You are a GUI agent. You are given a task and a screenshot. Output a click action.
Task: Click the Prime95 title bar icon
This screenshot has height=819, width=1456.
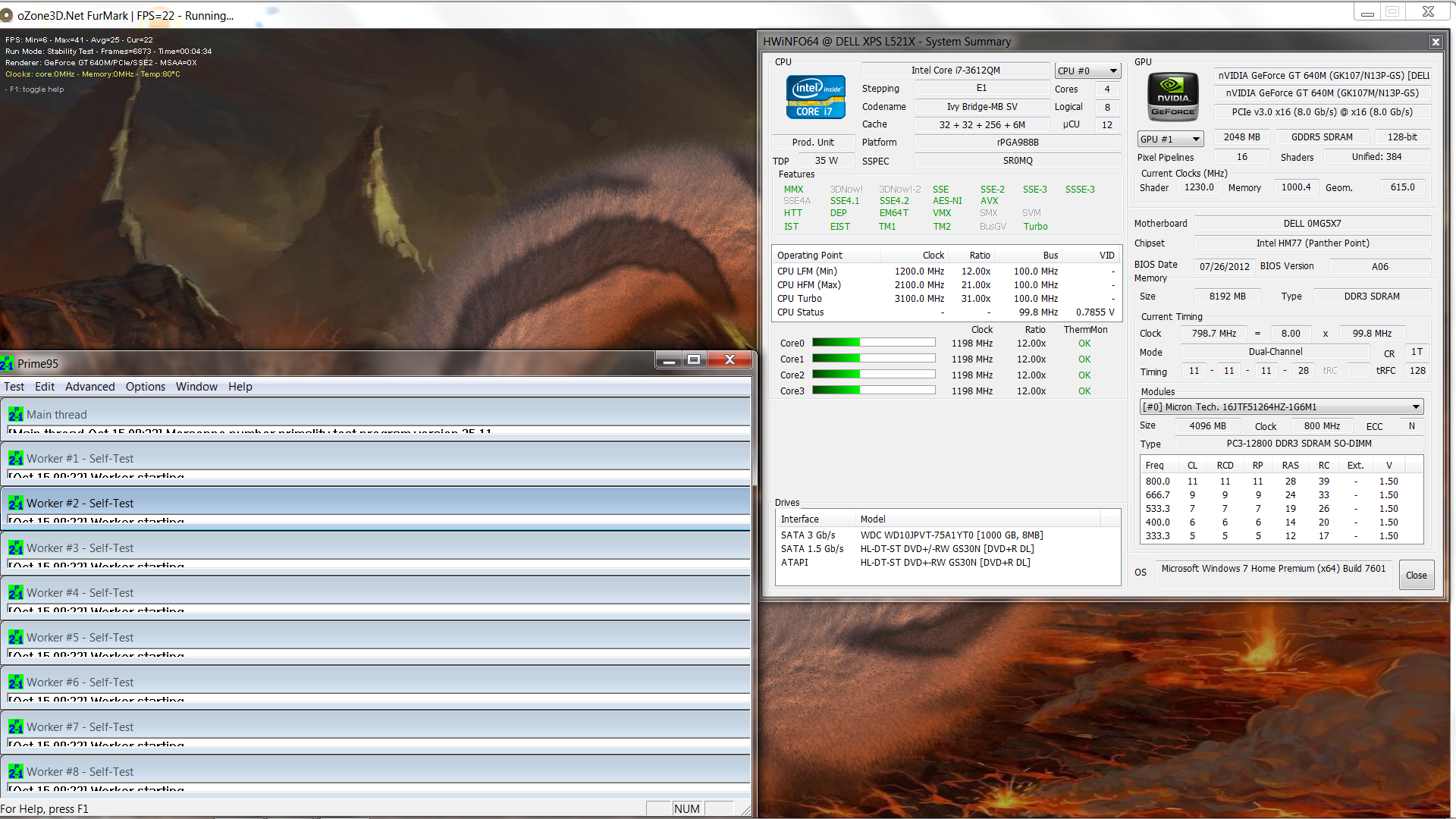pyautogui.click(x=7, y=363)
